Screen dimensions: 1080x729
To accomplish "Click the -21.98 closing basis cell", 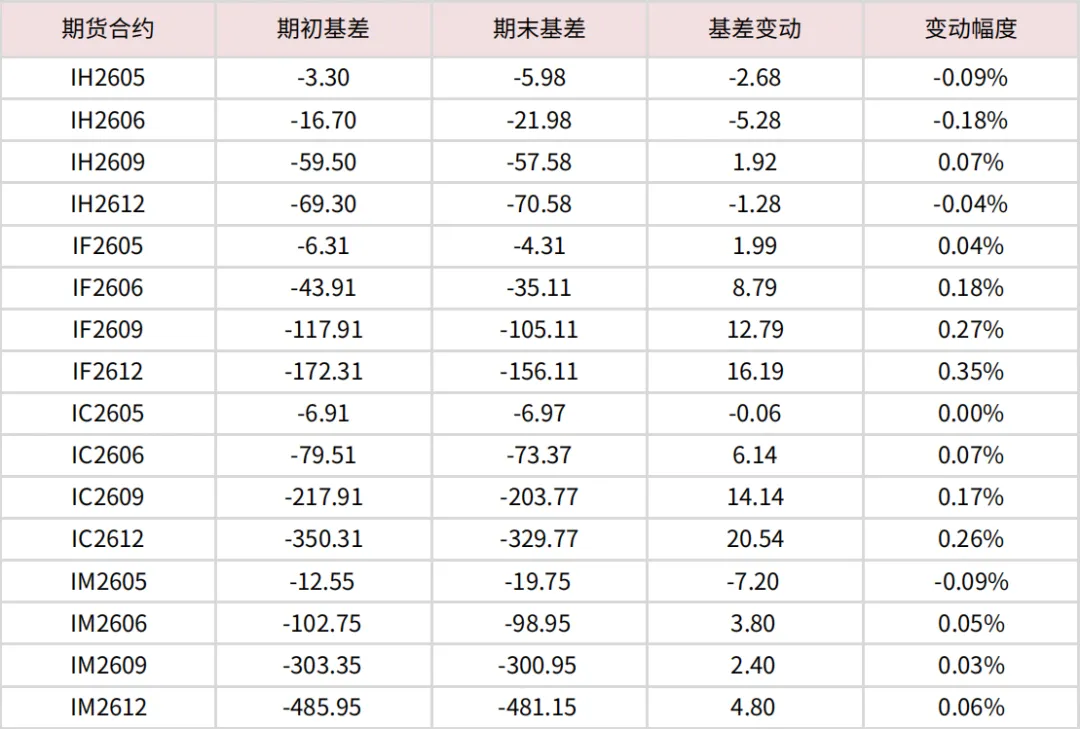I will (539, 121).
